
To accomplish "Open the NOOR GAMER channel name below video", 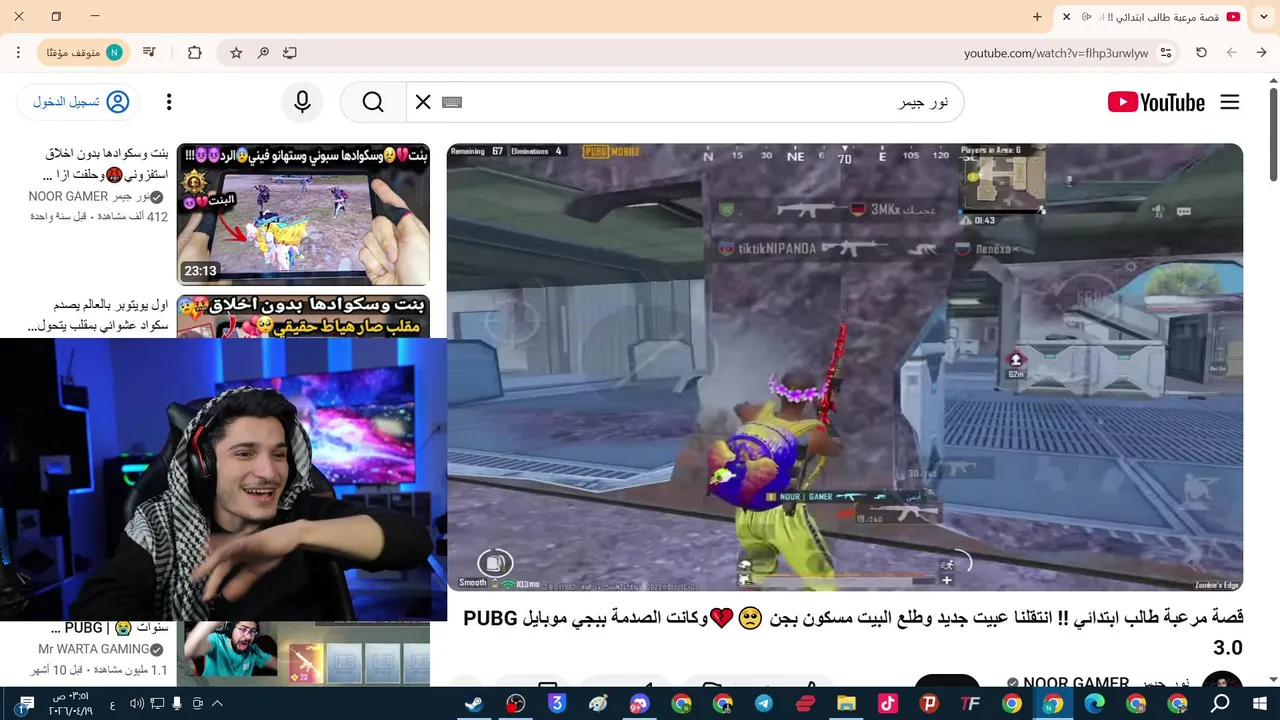I will click(1076, 683).
